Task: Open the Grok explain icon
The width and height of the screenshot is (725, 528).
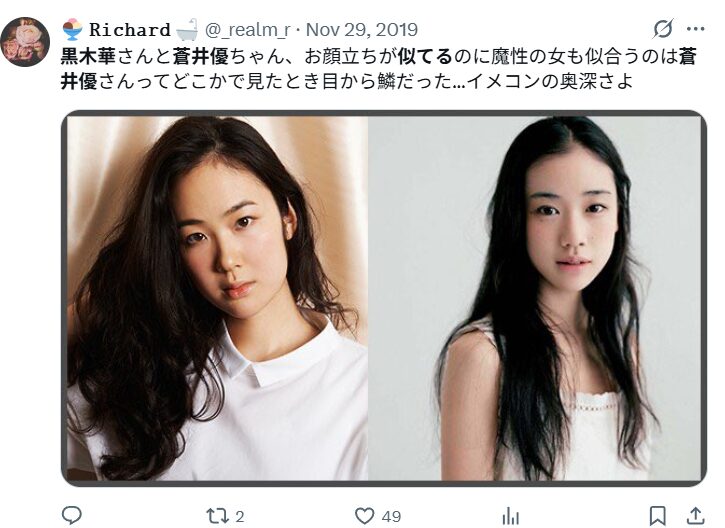Action: [663, 29]
